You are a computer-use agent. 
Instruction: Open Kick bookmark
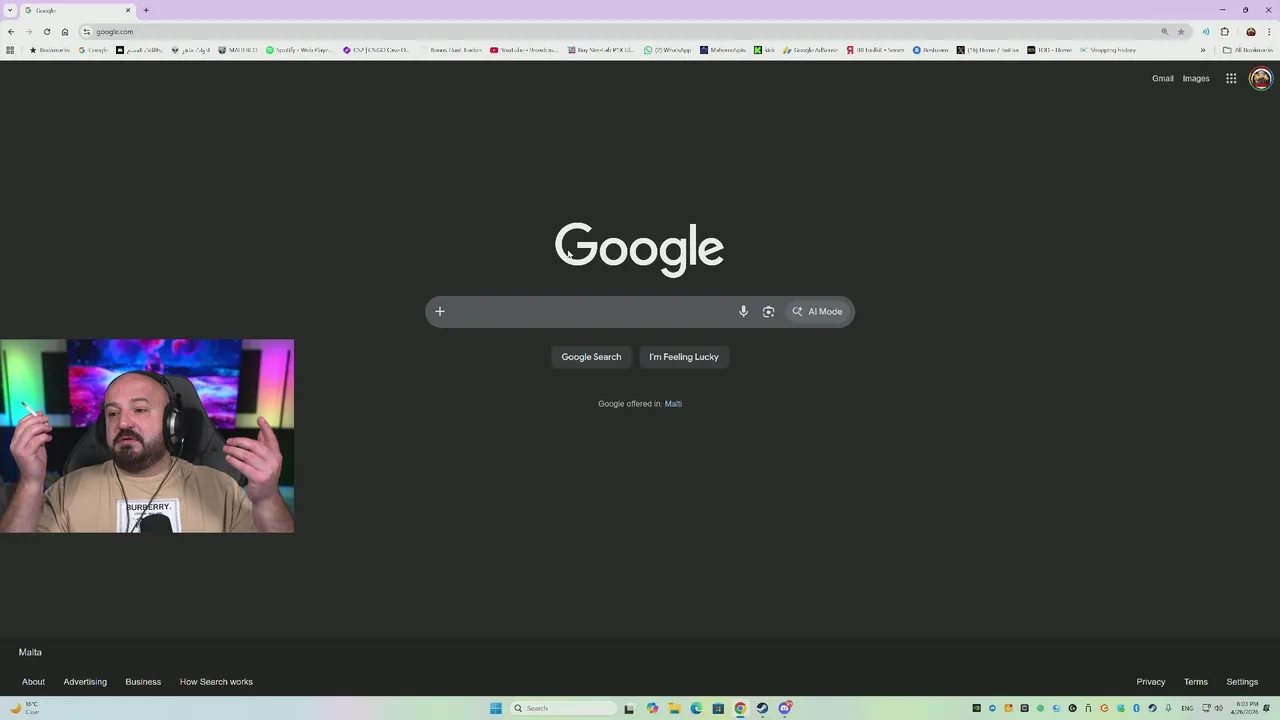pos(764,50)
